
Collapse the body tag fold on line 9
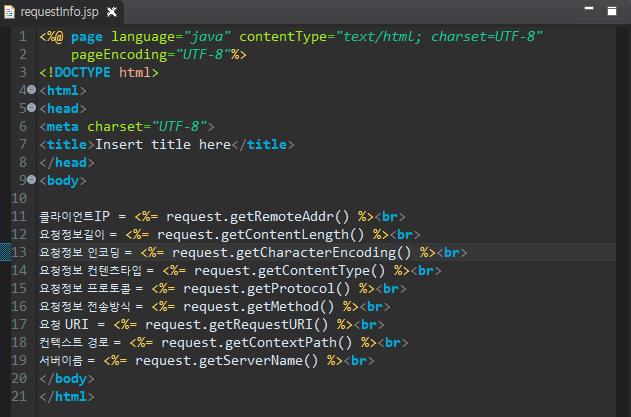[31, 180]
